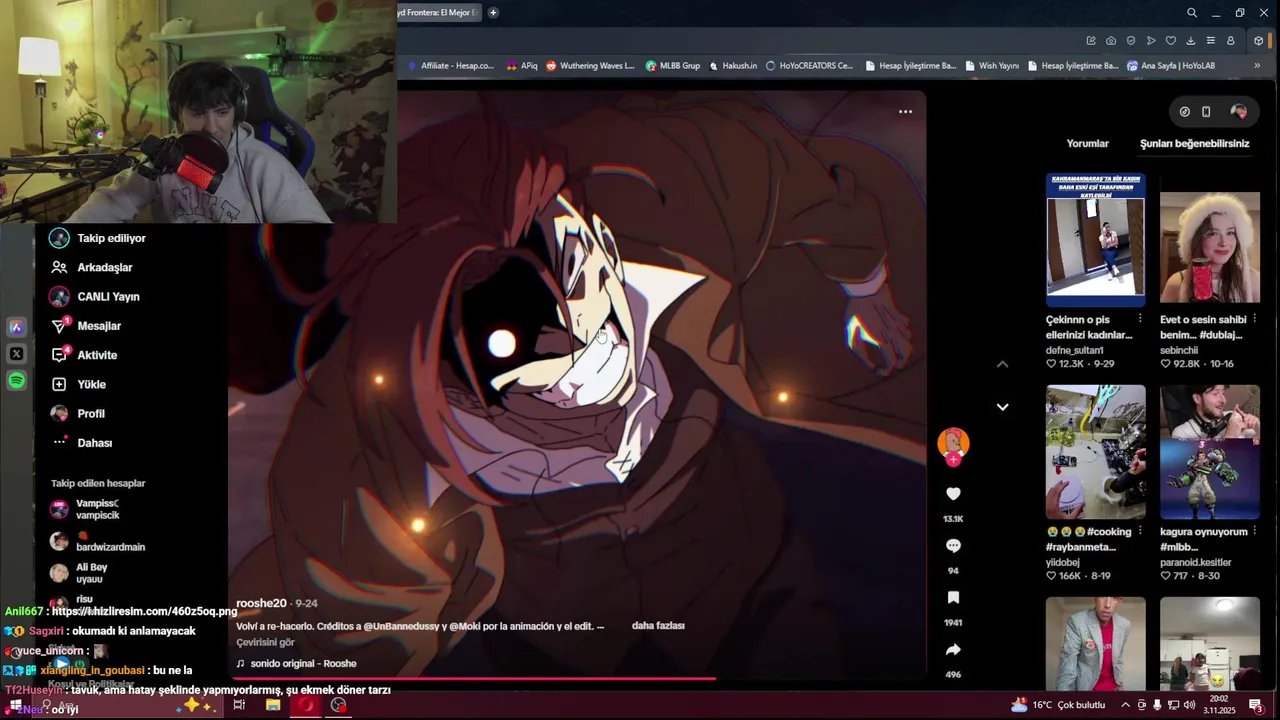Click Çevirisini gör translation link

click(265, 642)
